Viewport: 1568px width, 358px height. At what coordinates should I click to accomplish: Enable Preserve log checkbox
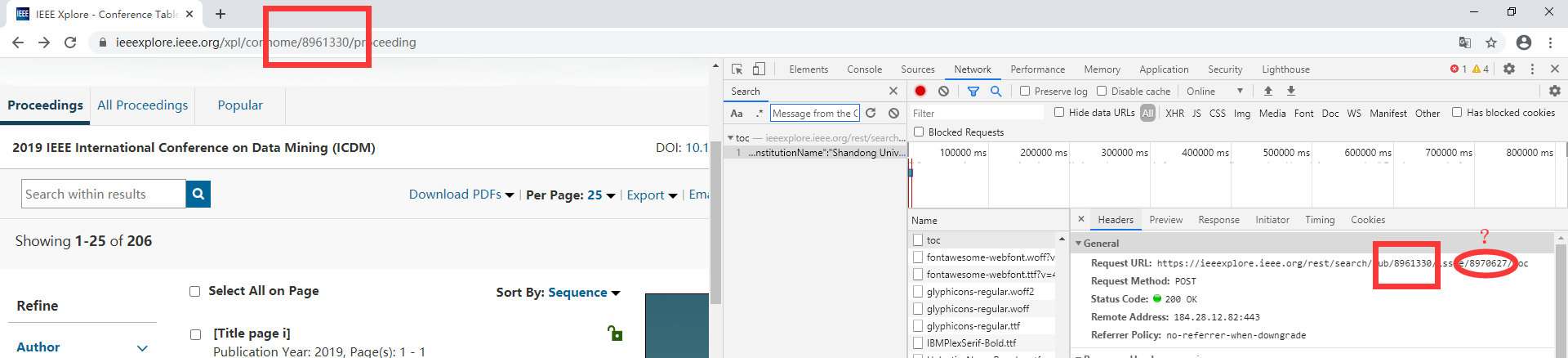pyautogui.click(x=1025, y=91)
